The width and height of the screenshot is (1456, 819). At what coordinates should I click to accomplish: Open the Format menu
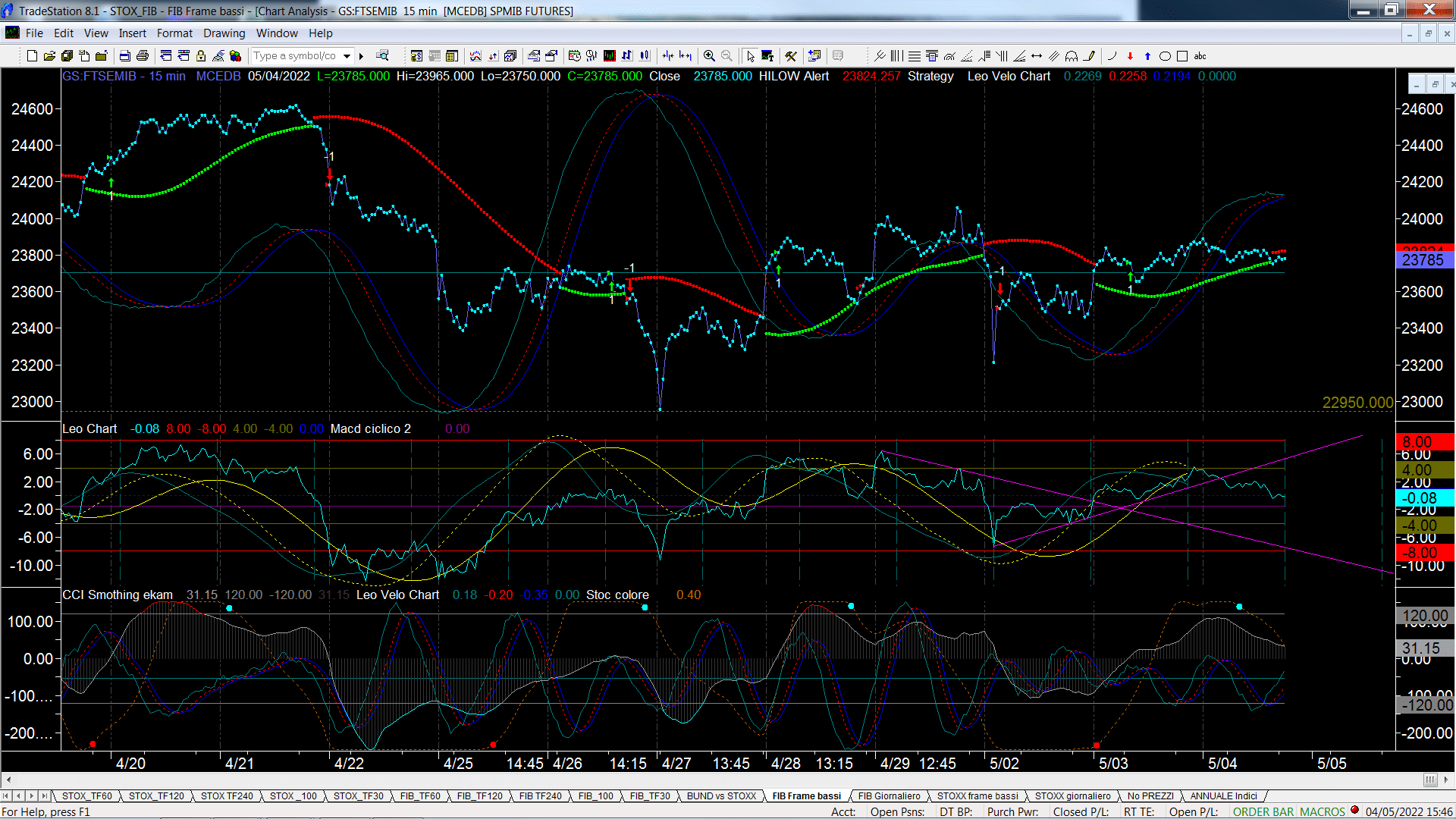click(175, 33)
